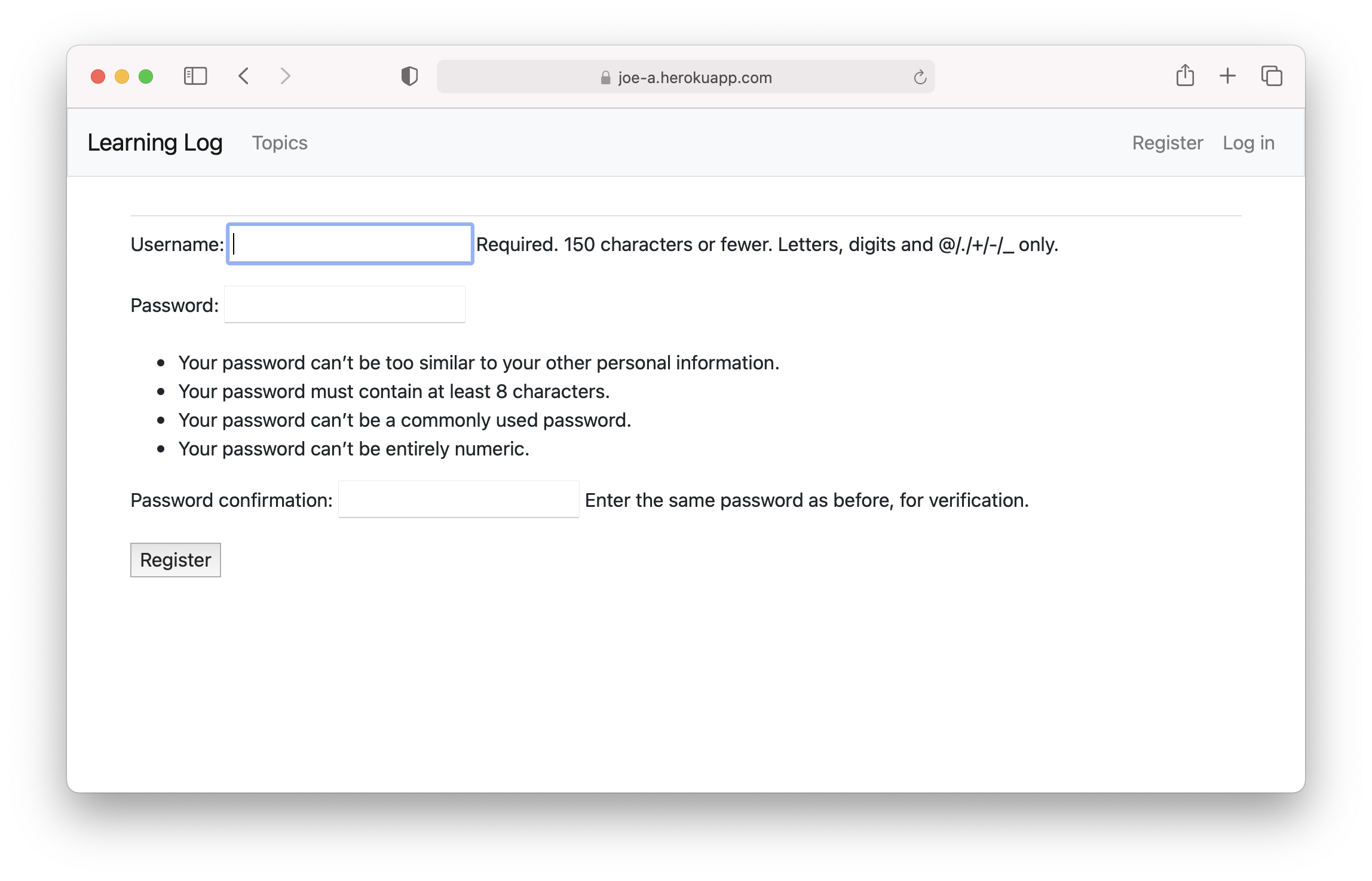Open the privacy report shield icon
Image resolution: width=1372 pixels, height=881 pixels.
point(409,77)
